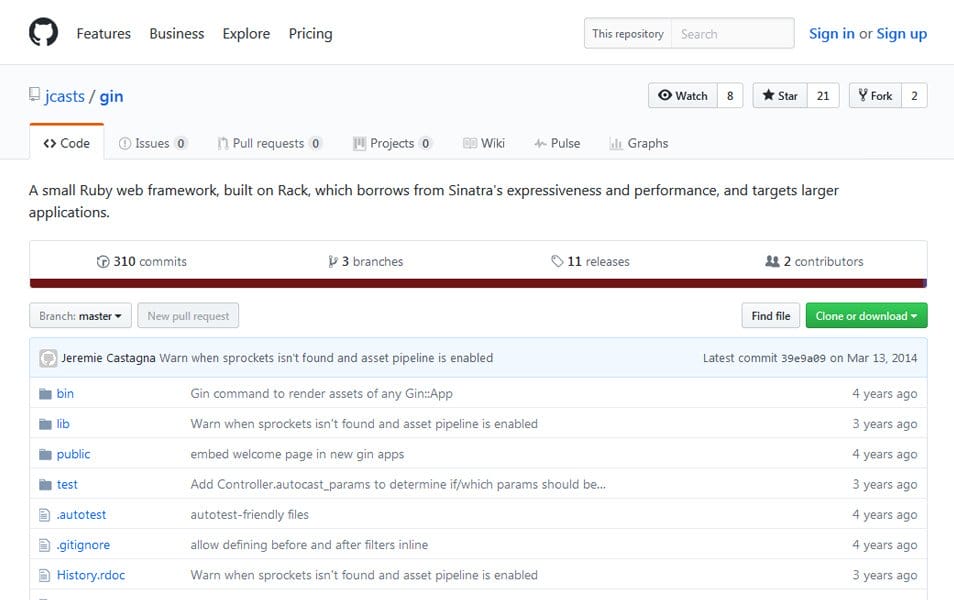Open the public folder

pyautogui.click(x=74, y=455)
